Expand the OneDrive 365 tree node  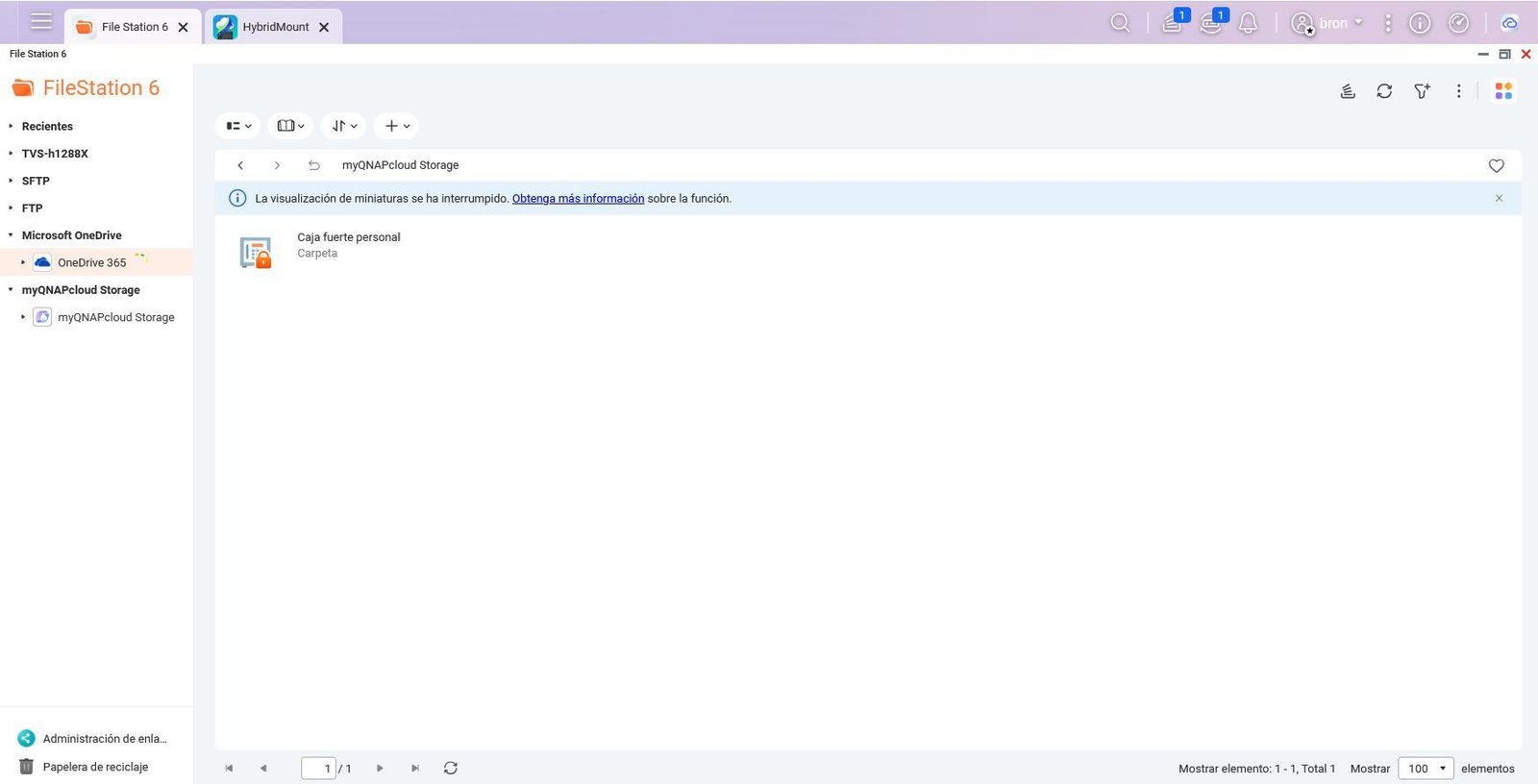tap(23, 262)
